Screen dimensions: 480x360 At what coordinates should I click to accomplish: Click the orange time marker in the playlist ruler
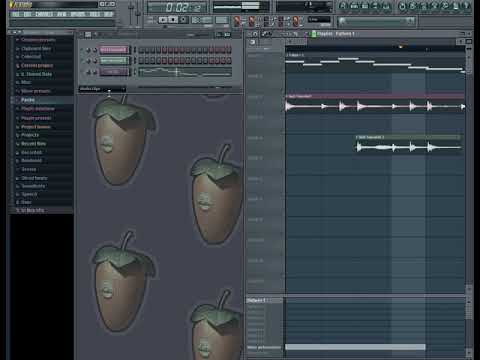pos(401,47)
